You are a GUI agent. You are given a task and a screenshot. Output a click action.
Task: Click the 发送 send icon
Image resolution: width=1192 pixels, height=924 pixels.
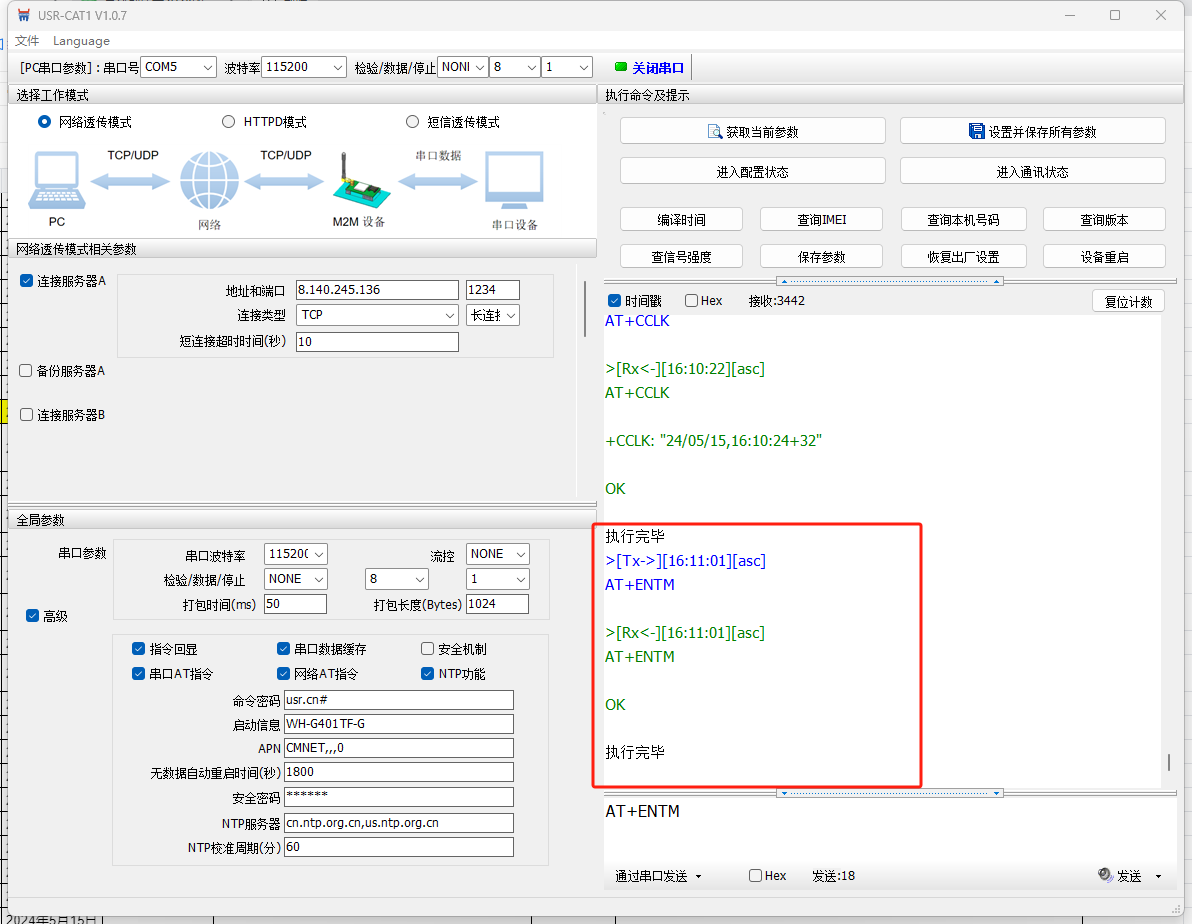1105,875
